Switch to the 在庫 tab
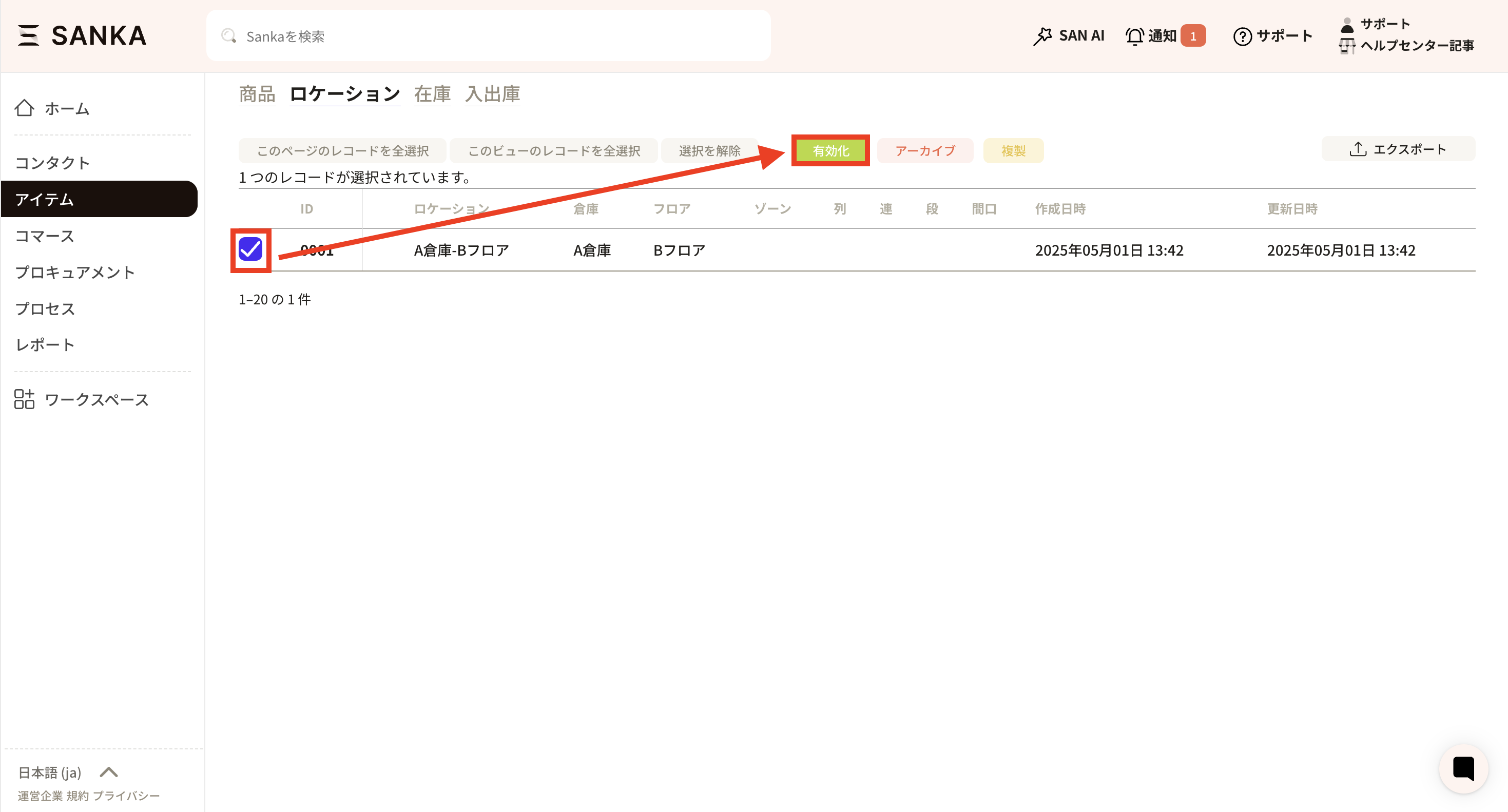Screen dimensions: 1508x812 [x=432, y=94]
